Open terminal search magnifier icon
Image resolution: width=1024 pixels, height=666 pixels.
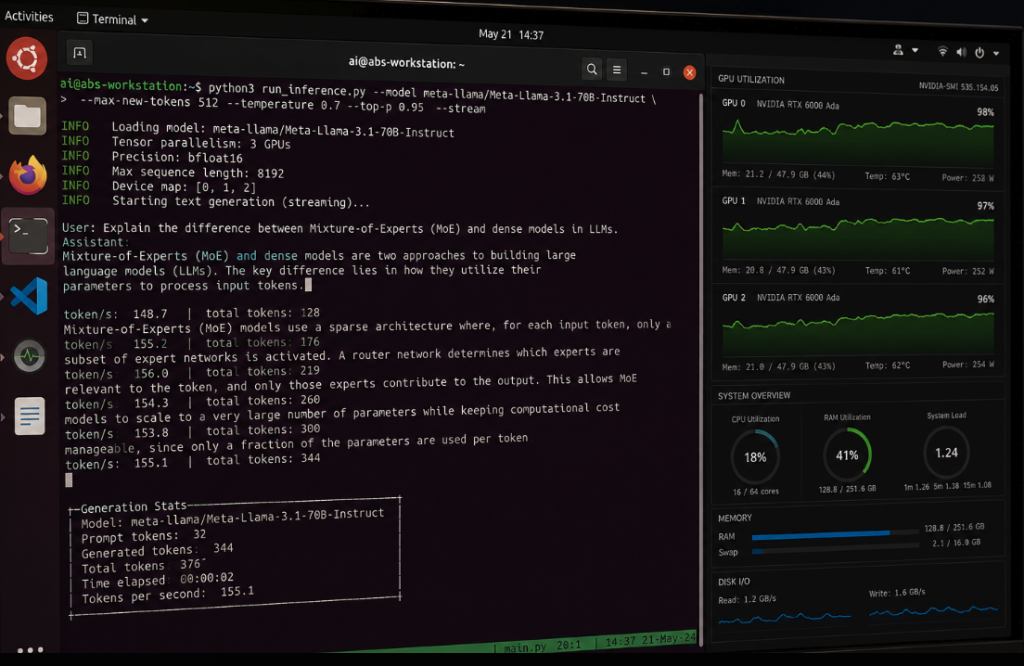coord(592,69)
